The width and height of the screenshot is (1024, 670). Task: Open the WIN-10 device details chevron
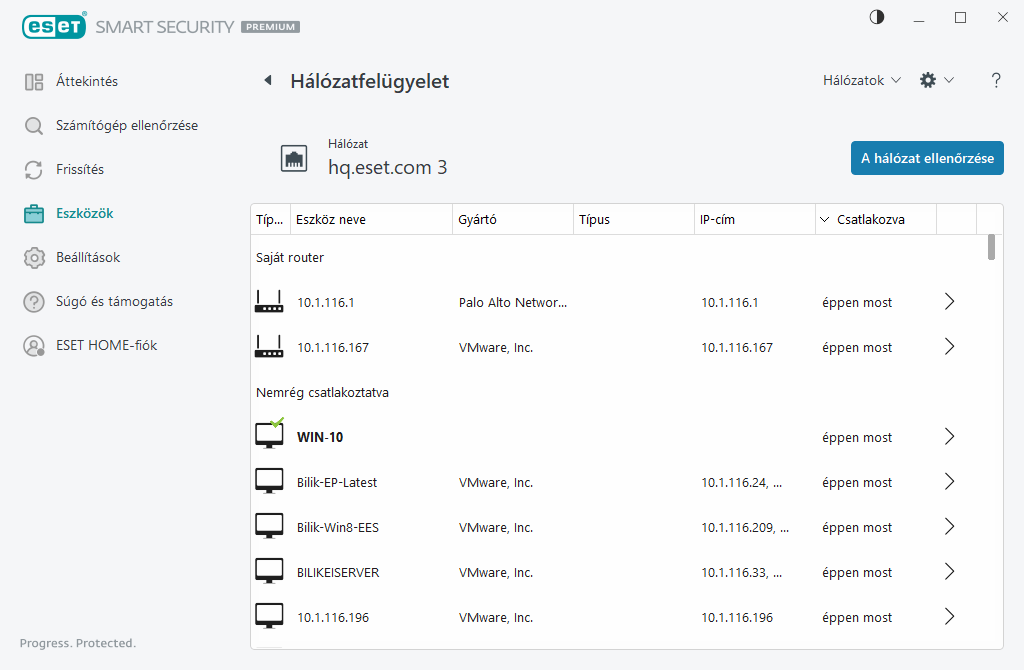(x=949, y=437)
